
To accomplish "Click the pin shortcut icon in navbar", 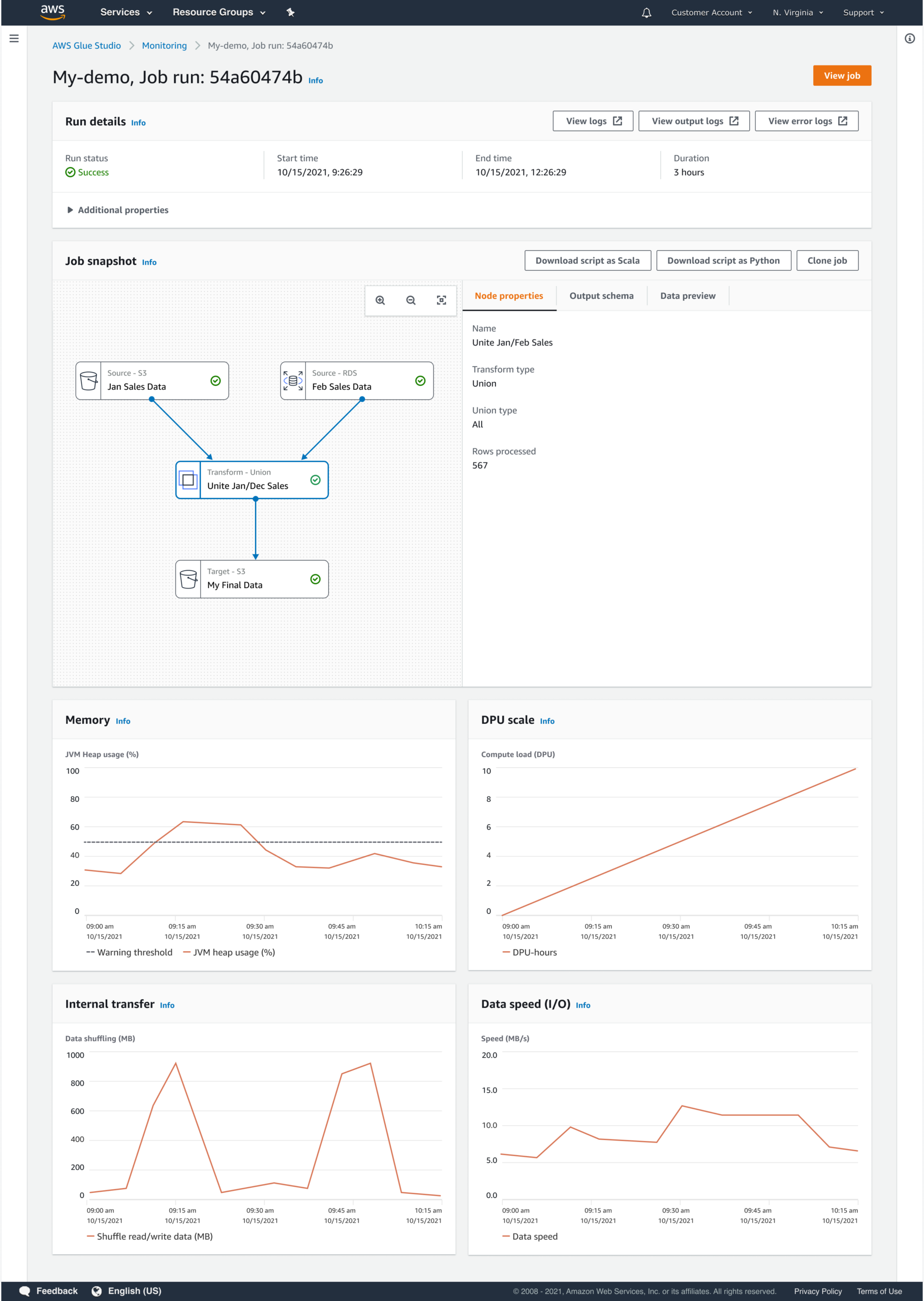I will 291,13.
